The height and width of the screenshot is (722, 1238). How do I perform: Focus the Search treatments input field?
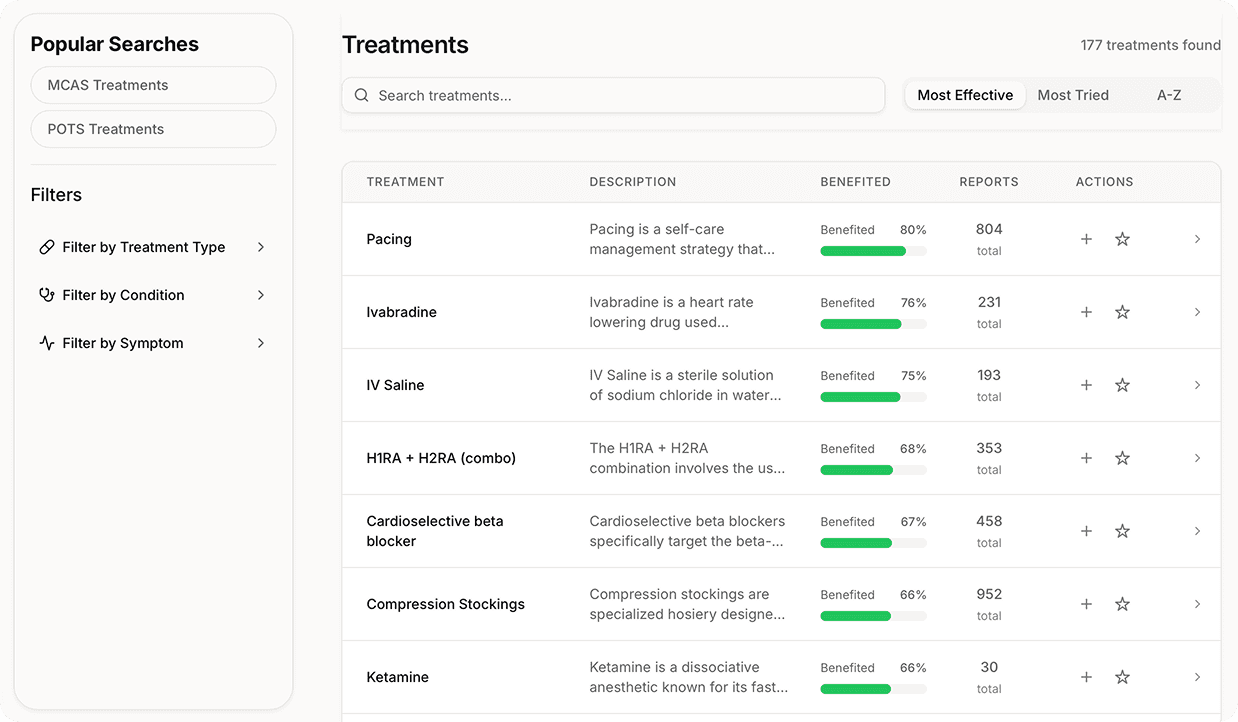[x=613, y=96]
